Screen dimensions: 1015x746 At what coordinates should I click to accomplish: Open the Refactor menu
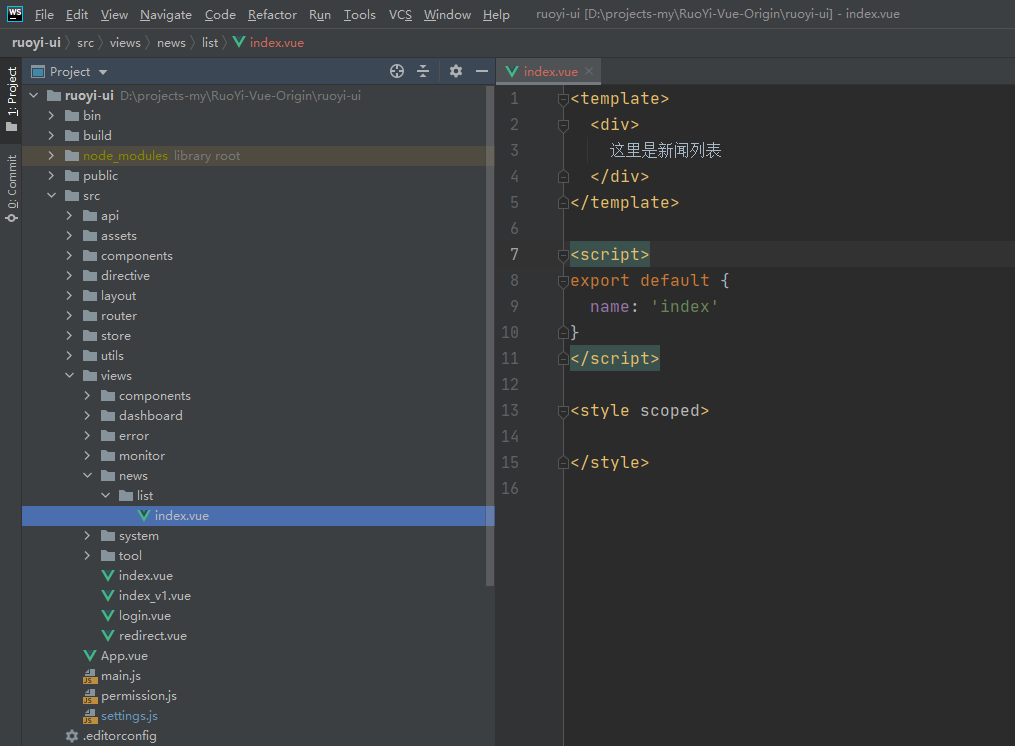[x=272, y=14]
